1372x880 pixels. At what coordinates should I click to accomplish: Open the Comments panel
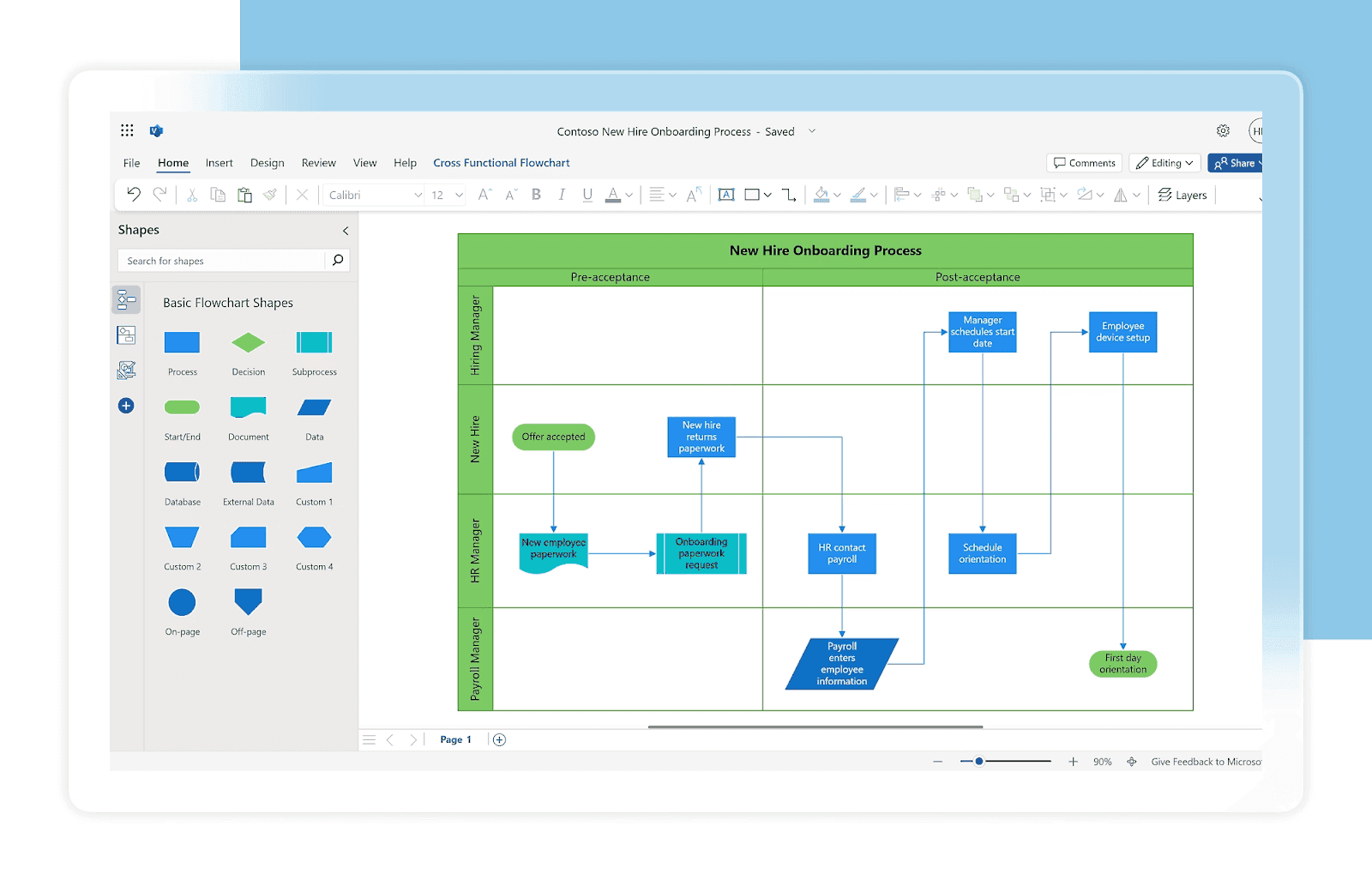(1084, 162)
